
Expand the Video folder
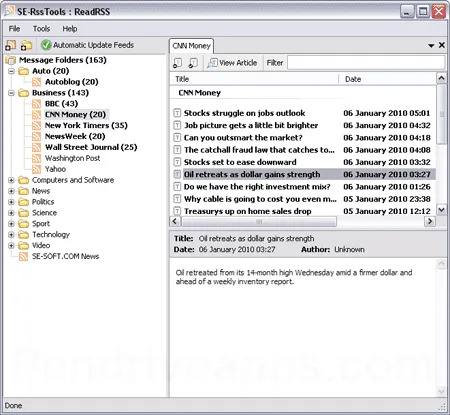click(11, 246)
